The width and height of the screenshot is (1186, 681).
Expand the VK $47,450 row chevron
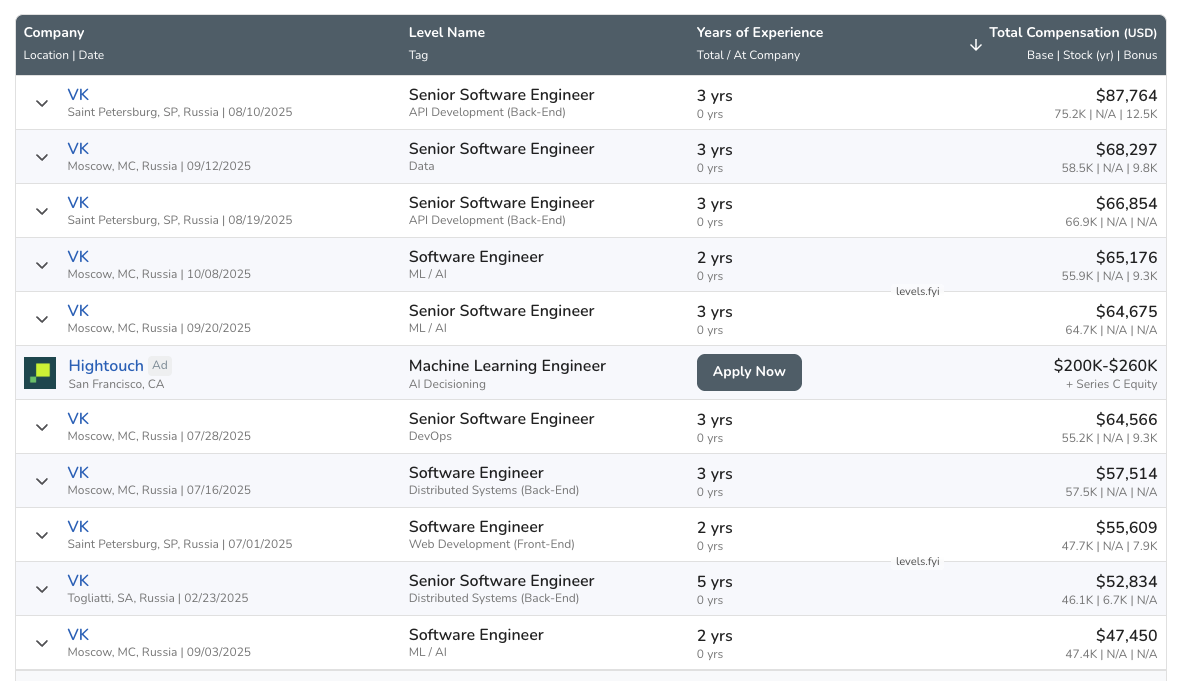pyautogui.click(x=42, y=643)
